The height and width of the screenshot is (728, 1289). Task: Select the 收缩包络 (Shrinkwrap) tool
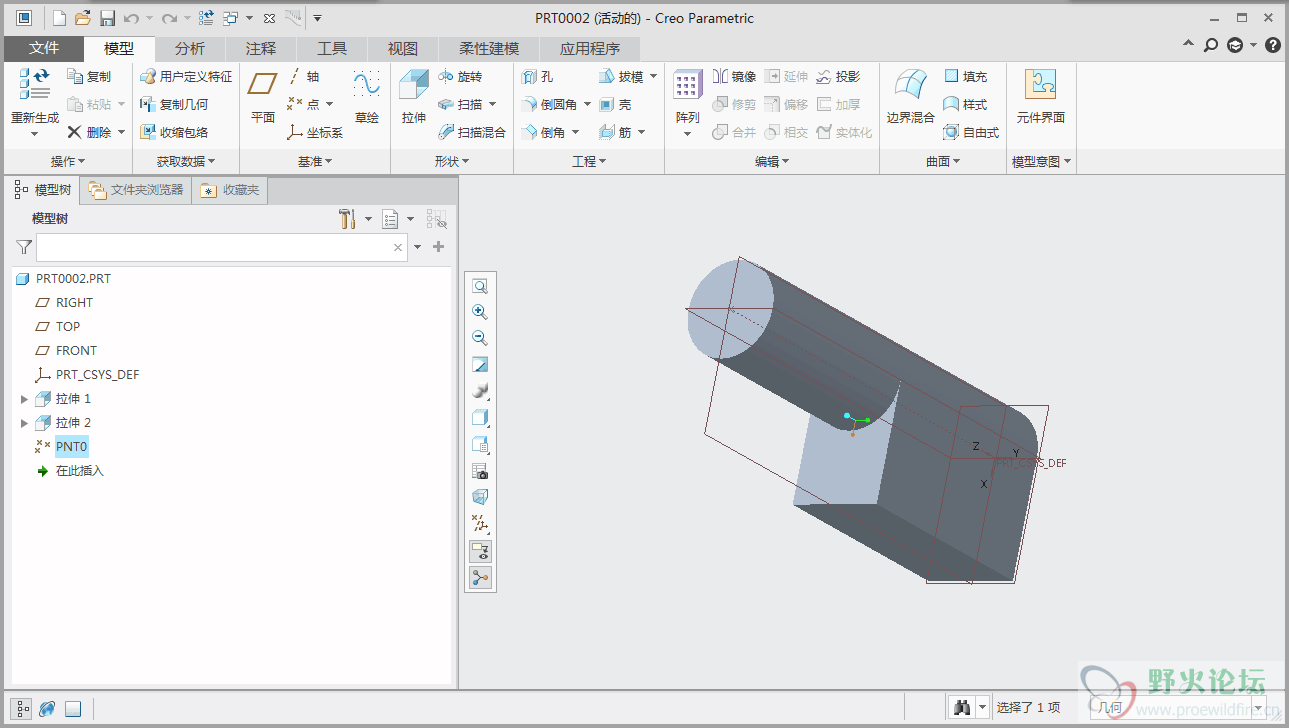pyautogui.click(x=174, y=132)
